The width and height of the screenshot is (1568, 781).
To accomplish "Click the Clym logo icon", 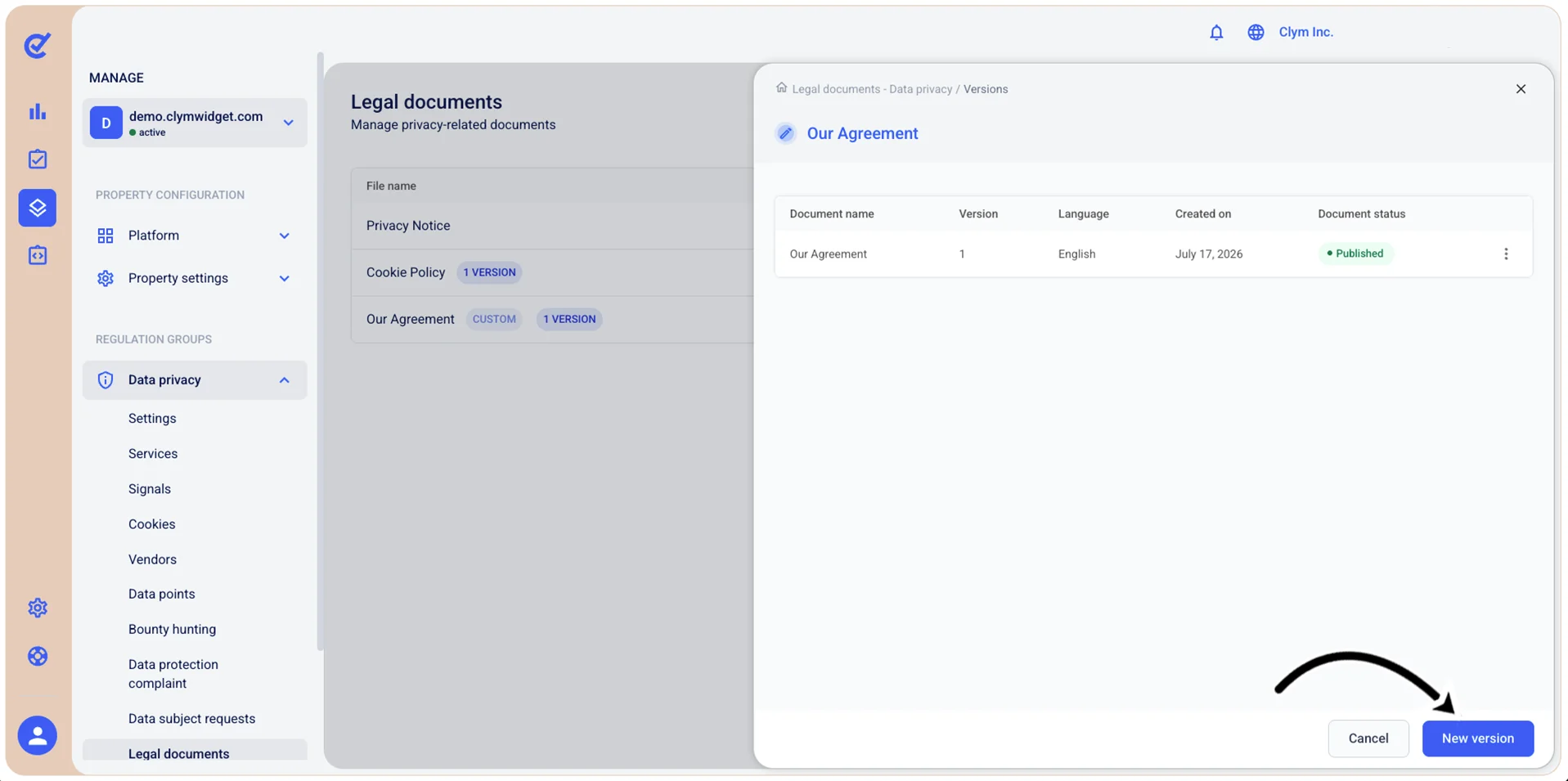I will tap(37, 45).
